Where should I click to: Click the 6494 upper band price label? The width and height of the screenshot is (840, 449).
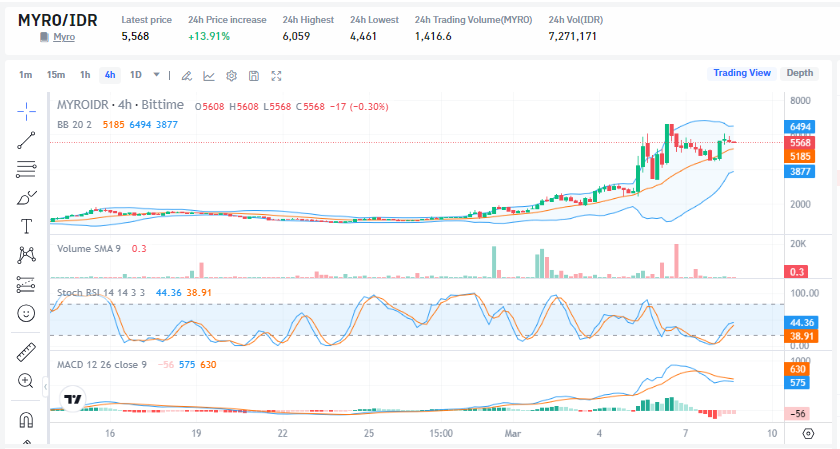[x=800, y=127]
